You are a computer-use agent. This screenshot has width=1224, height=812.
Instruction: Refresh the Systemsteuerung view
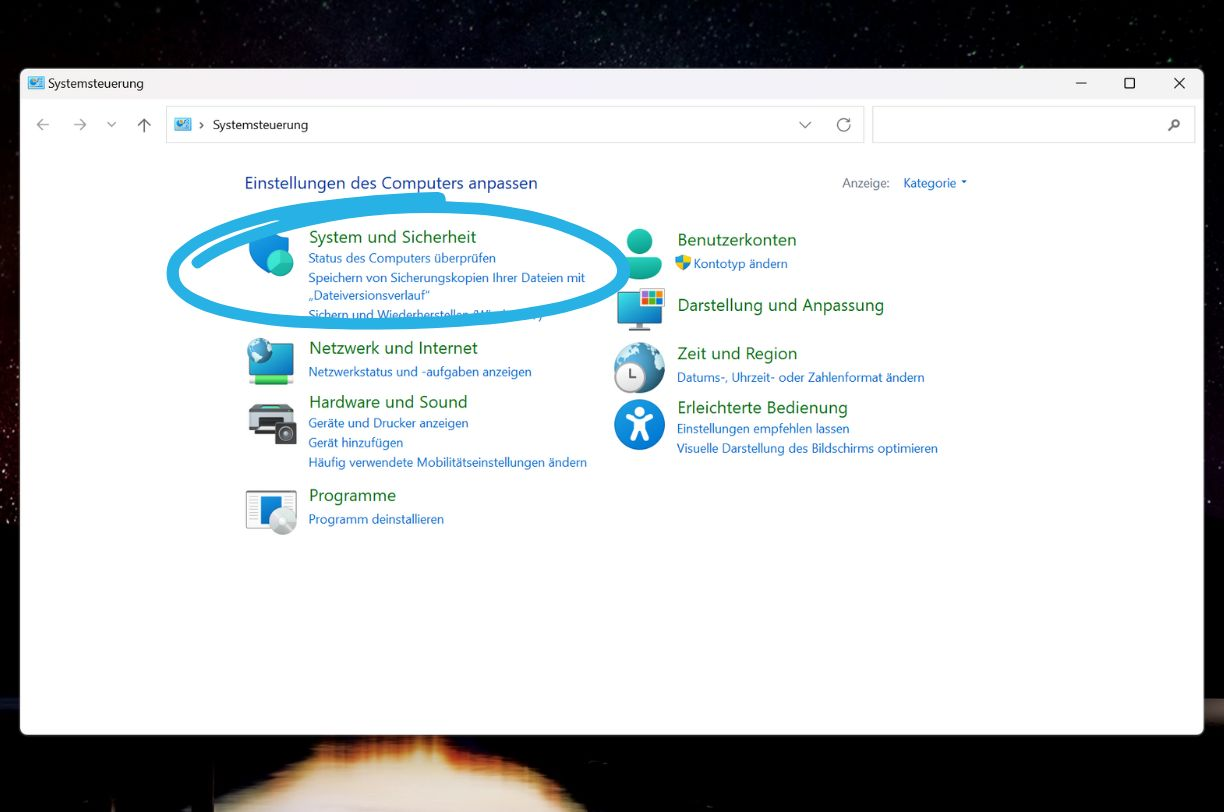tap(844, 125)
